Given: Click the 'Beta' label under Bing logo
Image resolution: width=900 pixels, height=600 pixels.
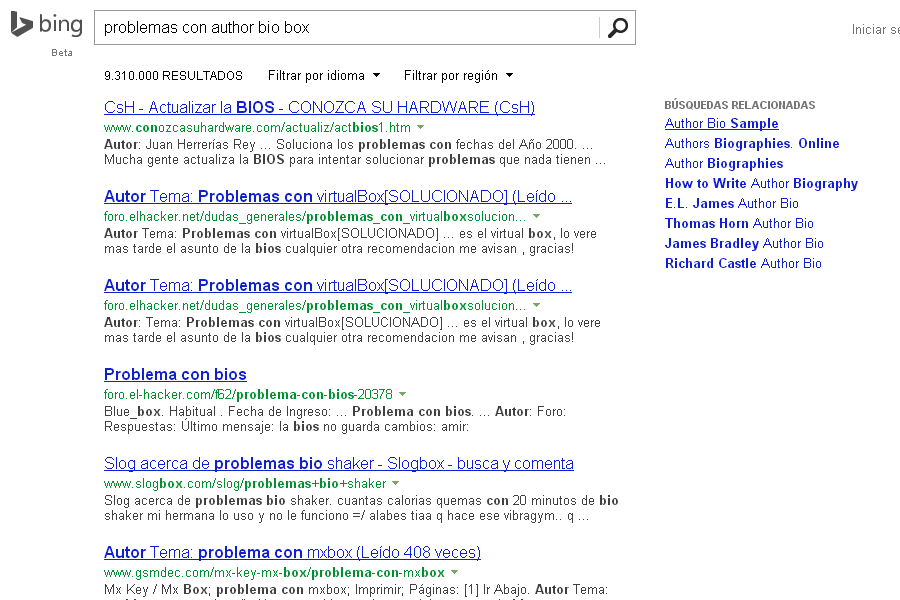Looking at the screenshot, I should coord(62,53).
